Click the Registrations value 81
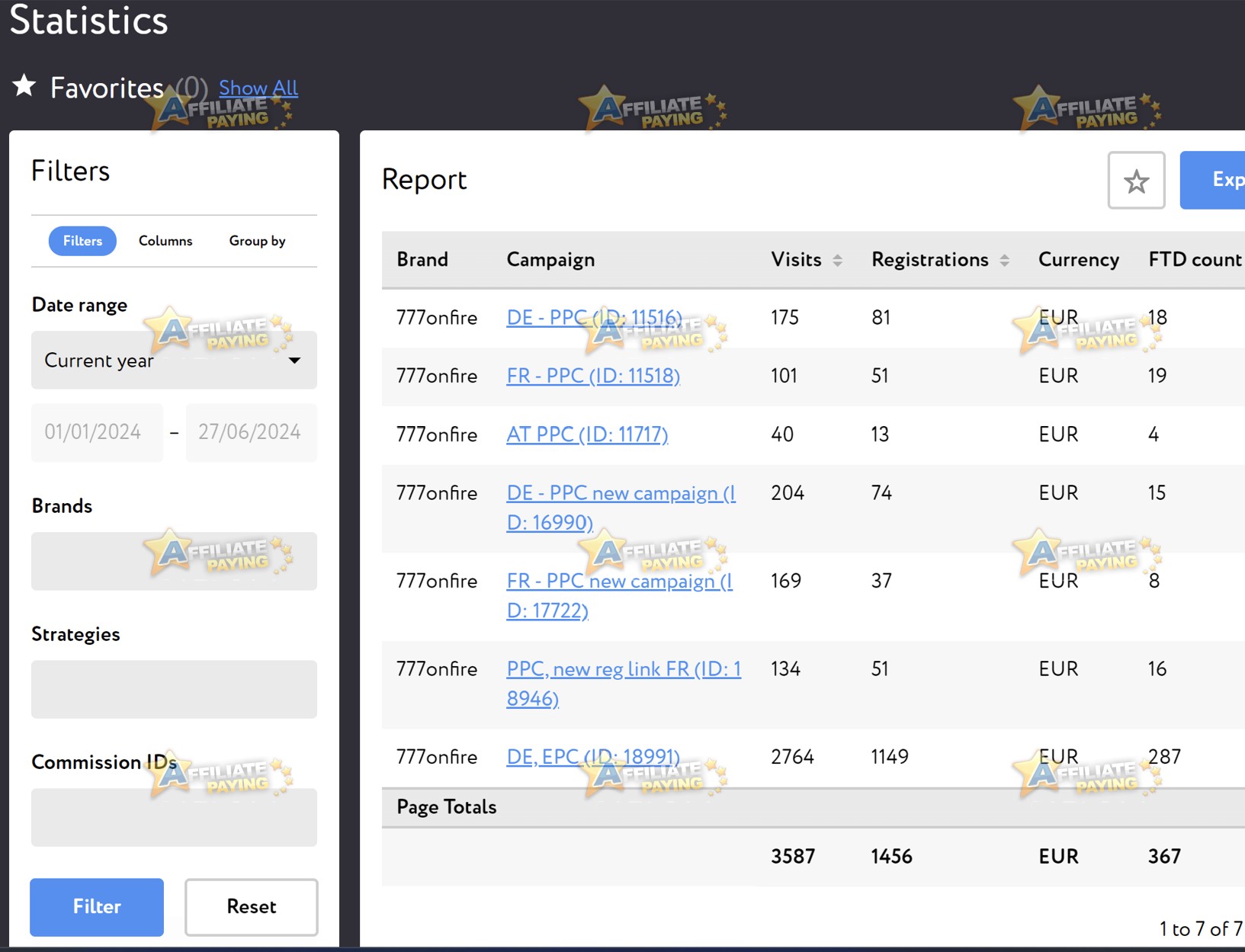The image size is (1245, 952). (x=881, y=317)
